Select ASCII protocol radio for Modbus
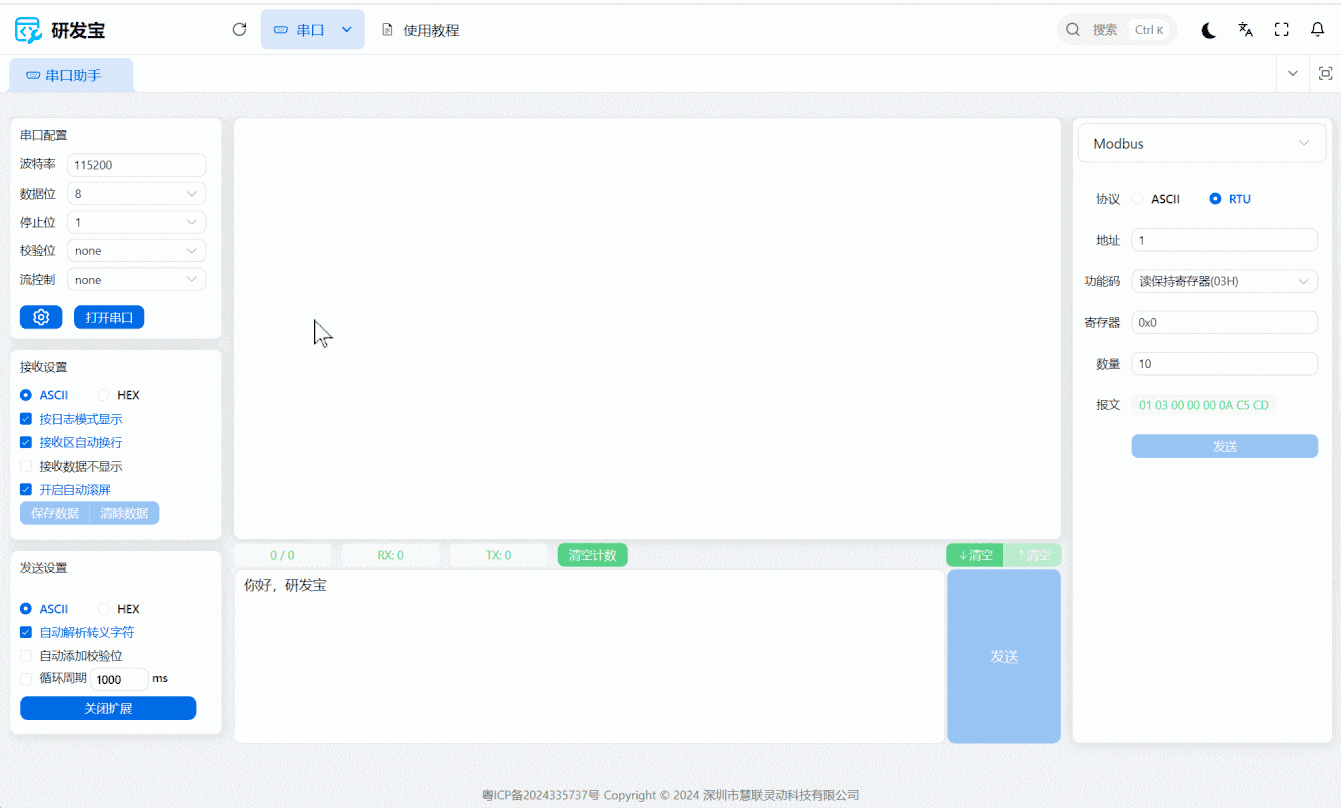The width and height of the screenshot is (1341, 808). point(1138,199)
